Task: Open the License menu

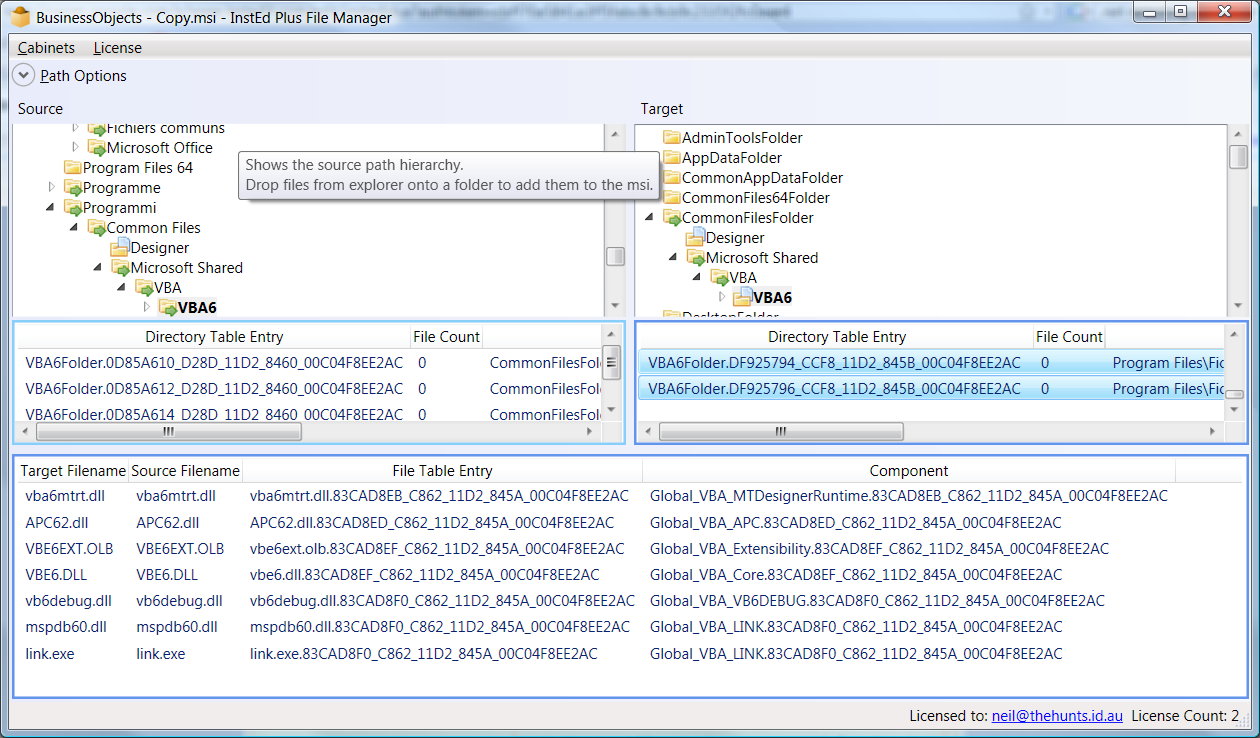Action: pos(118,48)
